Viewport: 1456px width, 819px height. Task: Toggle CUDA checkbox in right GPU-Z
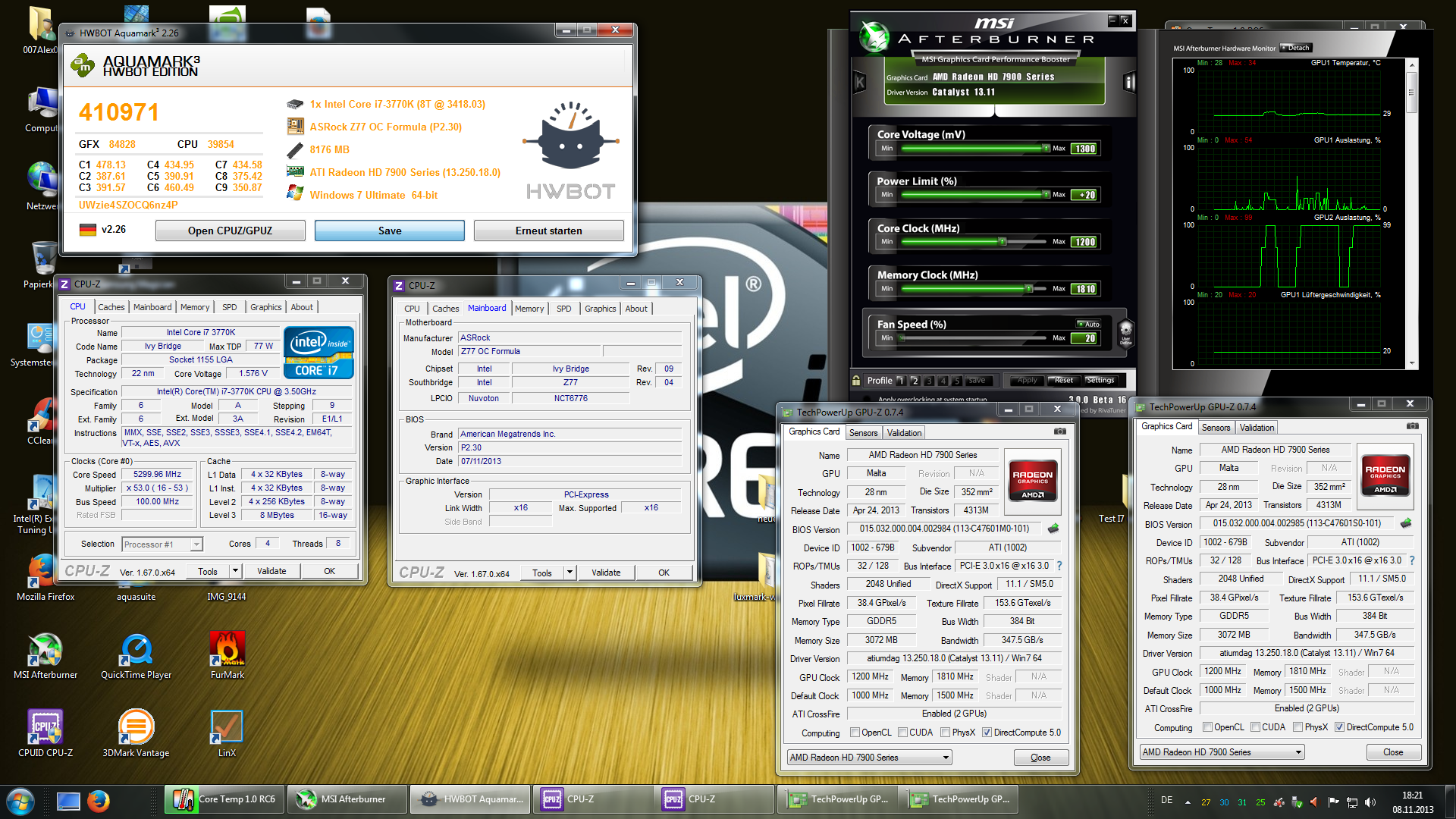(1255, 727)
